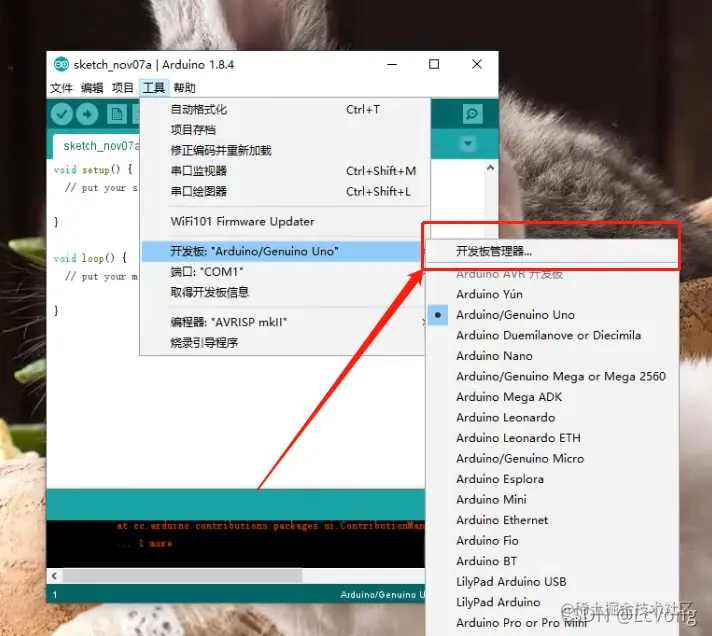Click the console horizontal scrollbar thumb

coord(183,576)
